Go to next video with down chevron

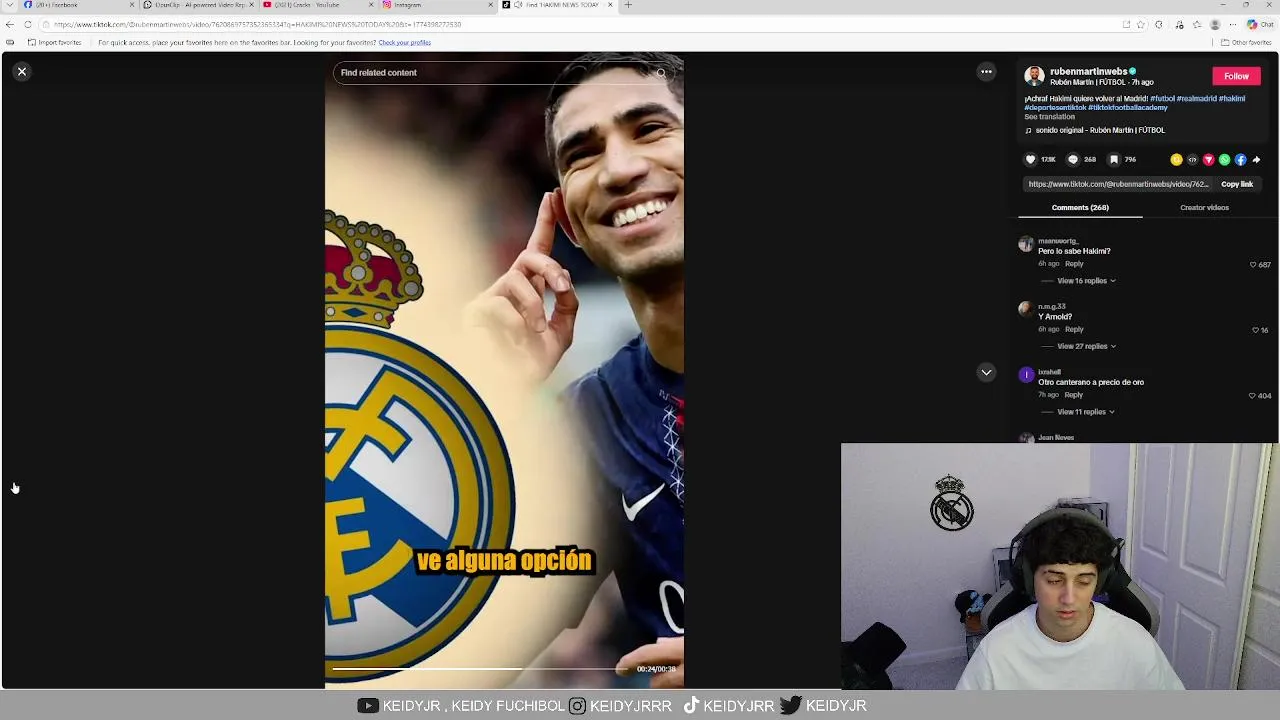[x=986, y=372]
